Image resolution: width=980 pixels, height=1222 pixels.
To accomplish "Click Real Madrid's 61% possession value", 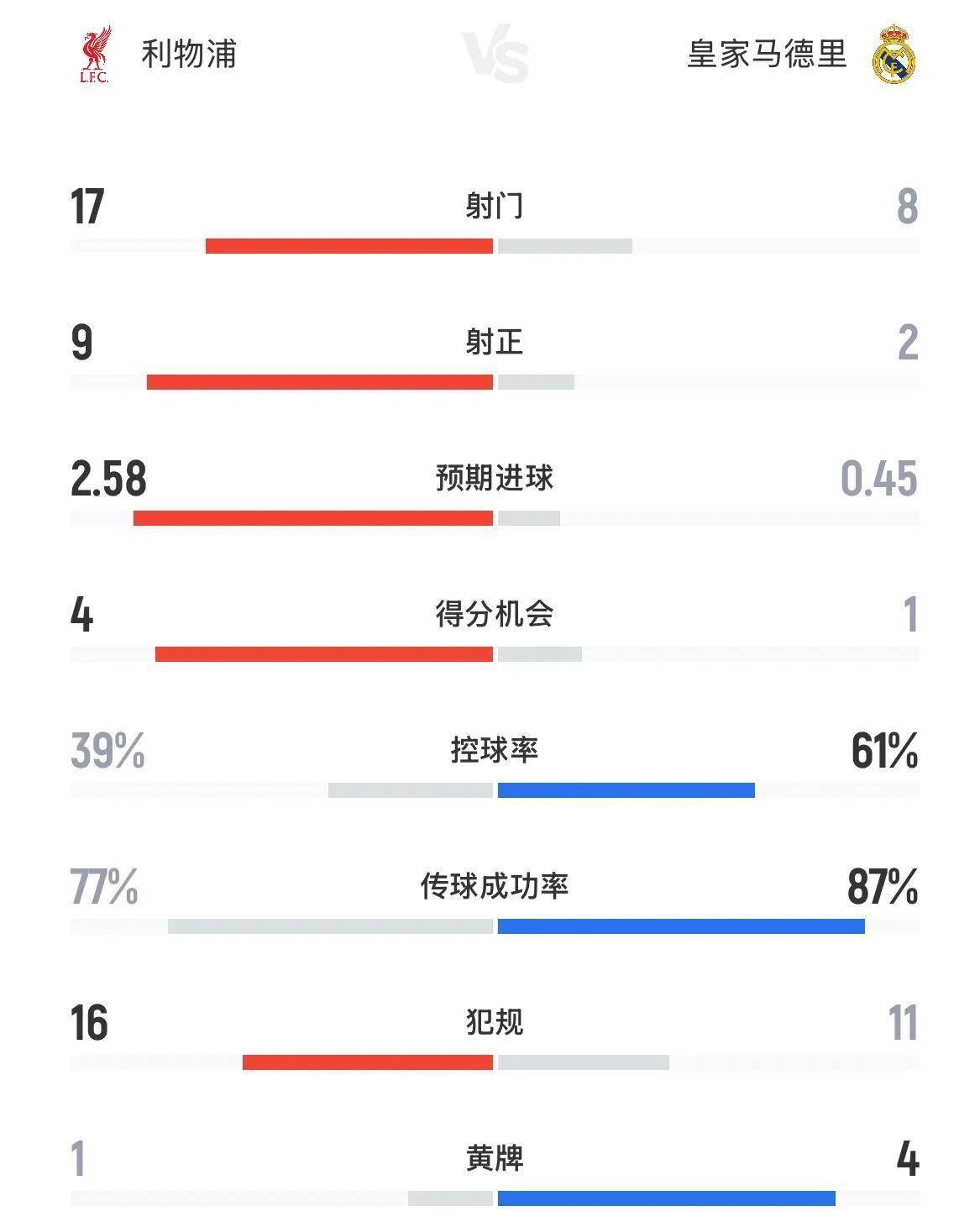I will point(884,751).
